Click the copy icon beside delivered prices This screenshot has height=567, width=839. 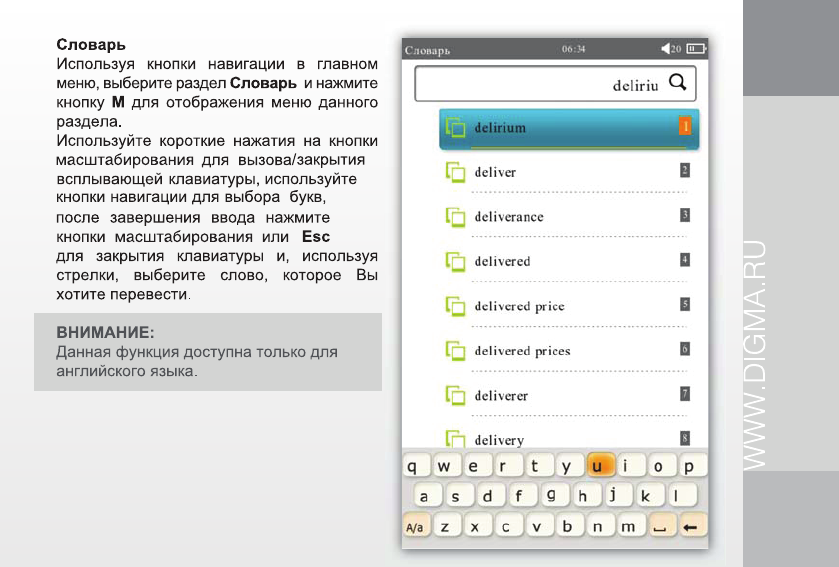(x=455, y=350)
